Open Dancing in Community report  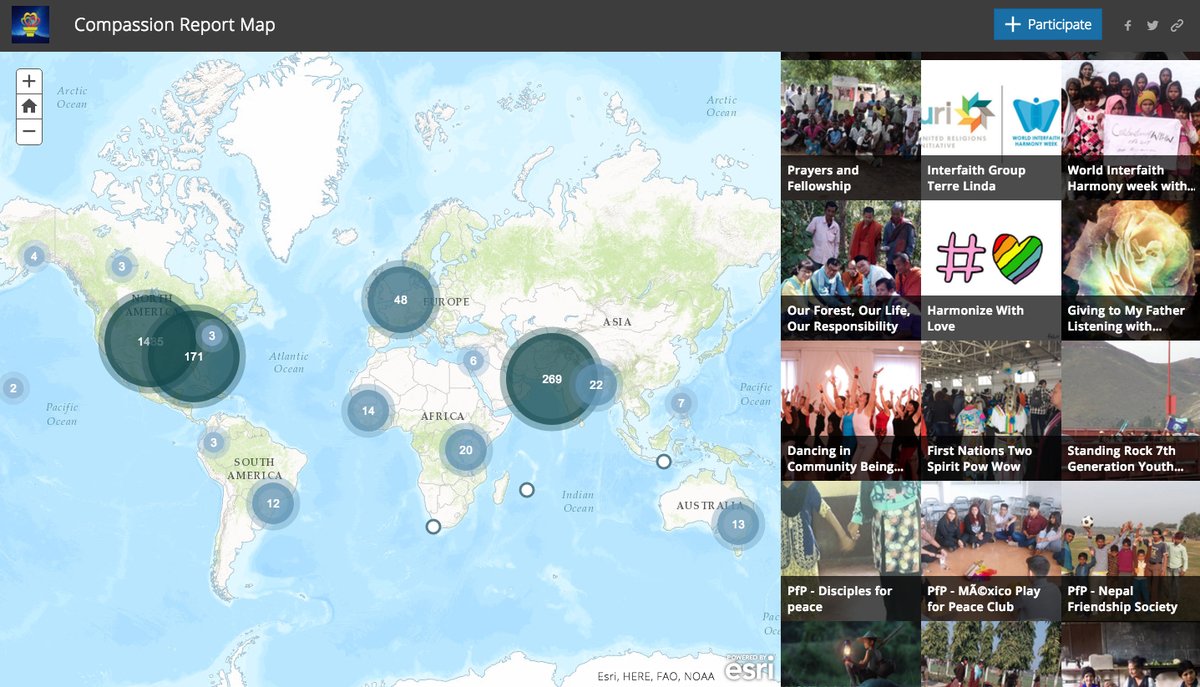click(x=850, y=411)
